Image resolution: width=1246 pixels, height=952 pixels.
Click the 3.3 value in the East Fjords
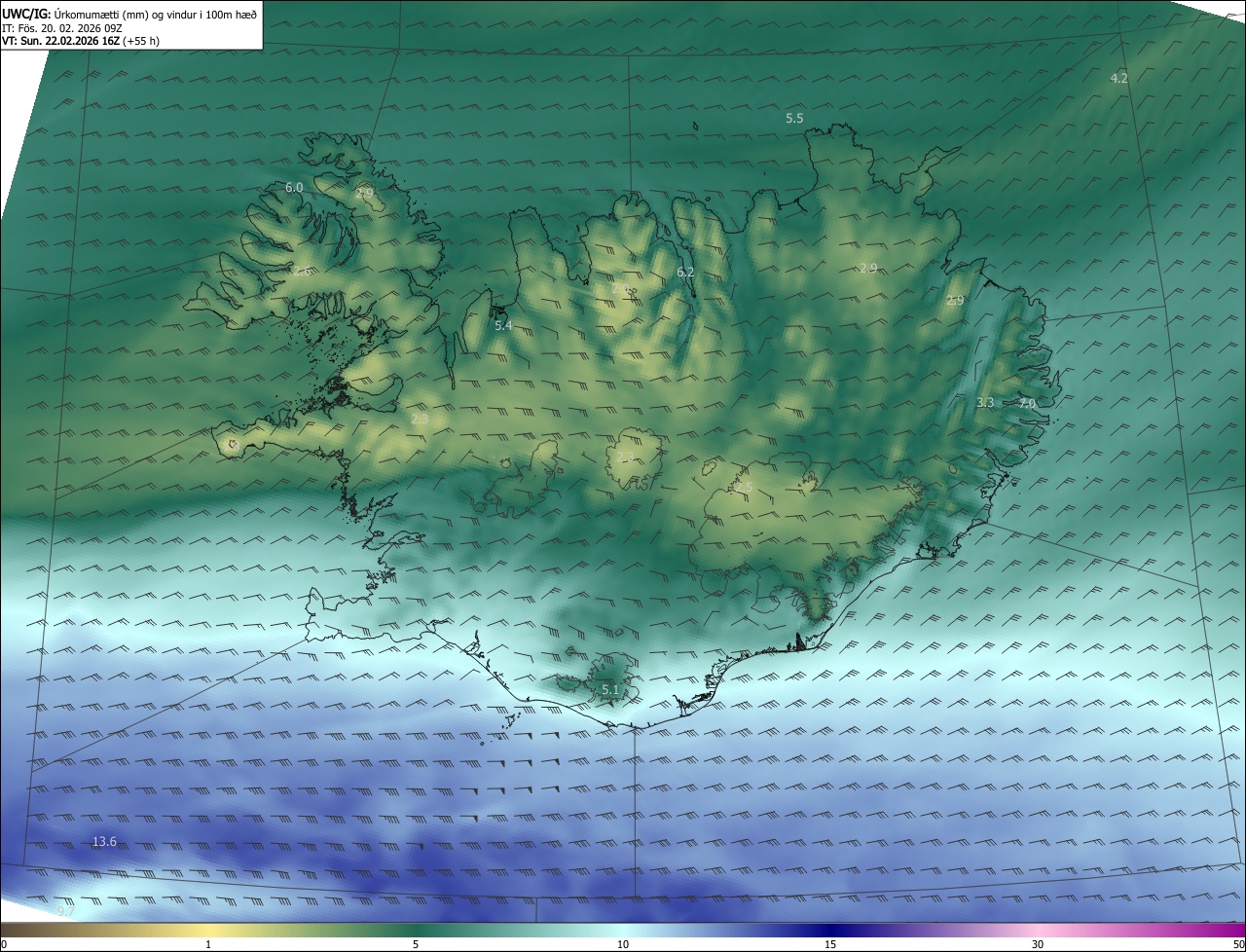point(985,402)
